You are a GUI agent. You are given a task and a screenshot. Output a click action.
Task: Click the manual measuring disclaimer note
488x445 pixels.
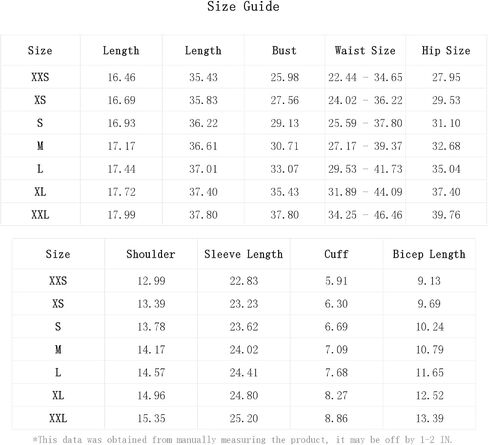tap(243, 440)
